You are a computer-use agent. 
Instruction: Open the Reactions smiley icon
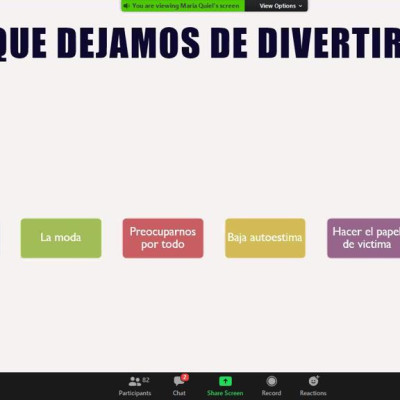(x=313, y=381)
